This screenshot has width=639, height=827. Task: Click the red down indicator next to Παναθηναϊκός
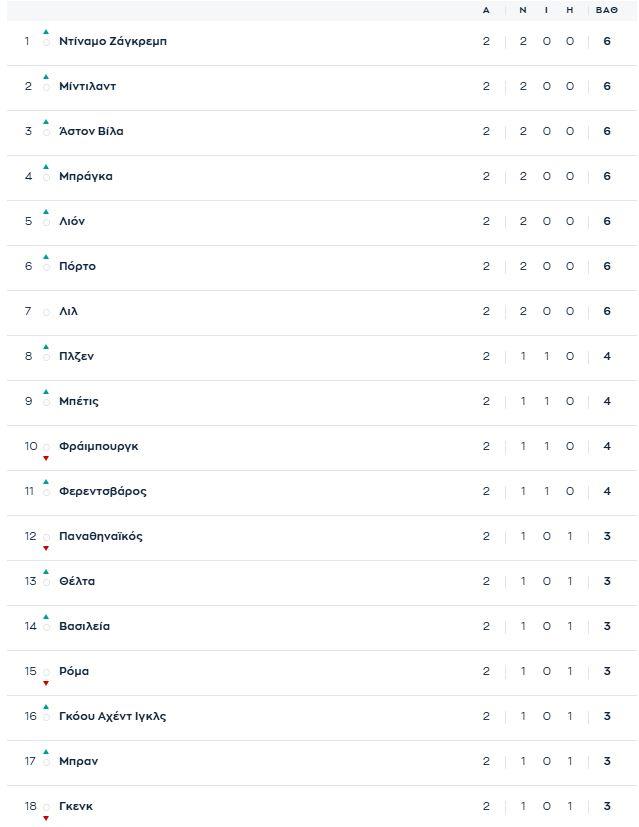click(46, 548)
